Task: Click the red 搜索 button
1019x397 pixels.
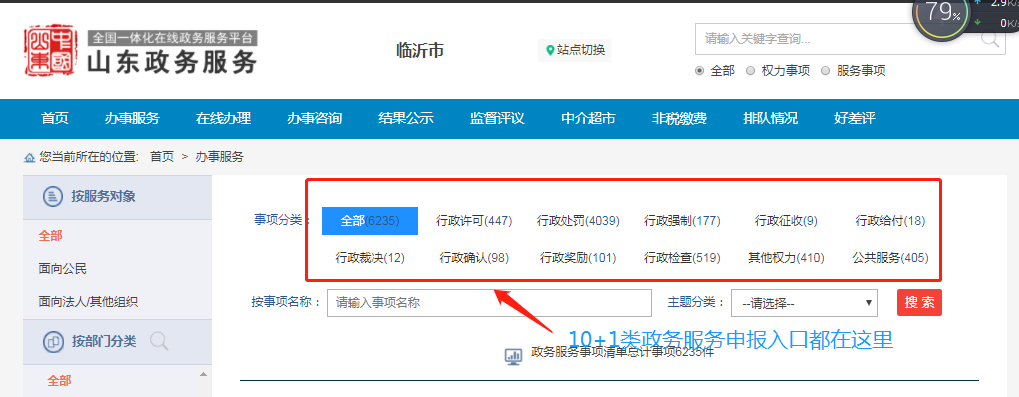Action: (x=919, y=302)
